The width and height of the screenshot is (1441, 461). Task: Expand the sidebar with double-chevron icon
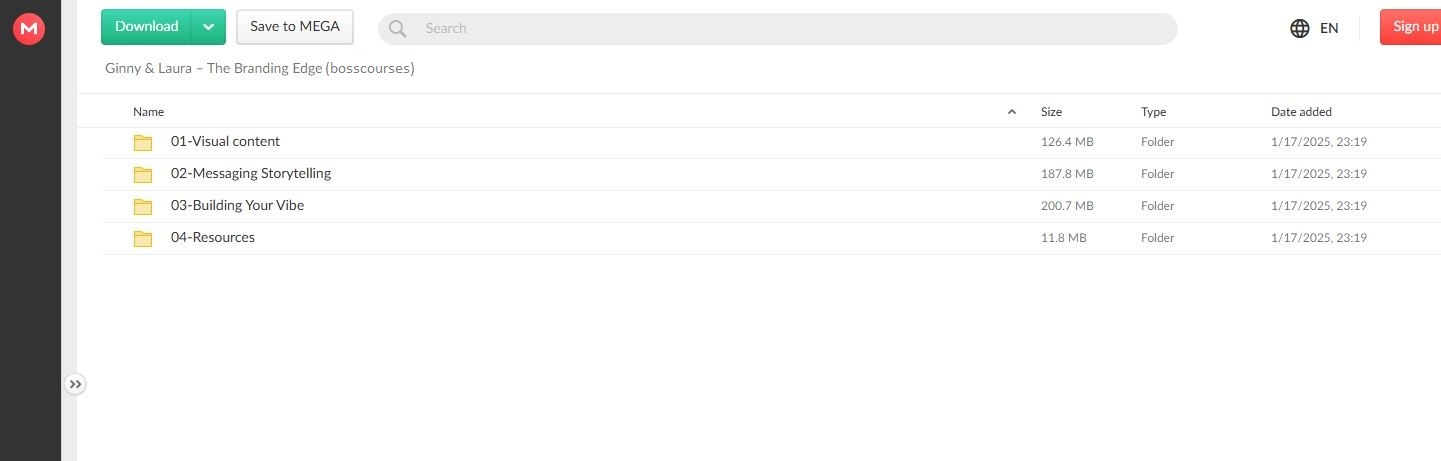pos(76,384)
